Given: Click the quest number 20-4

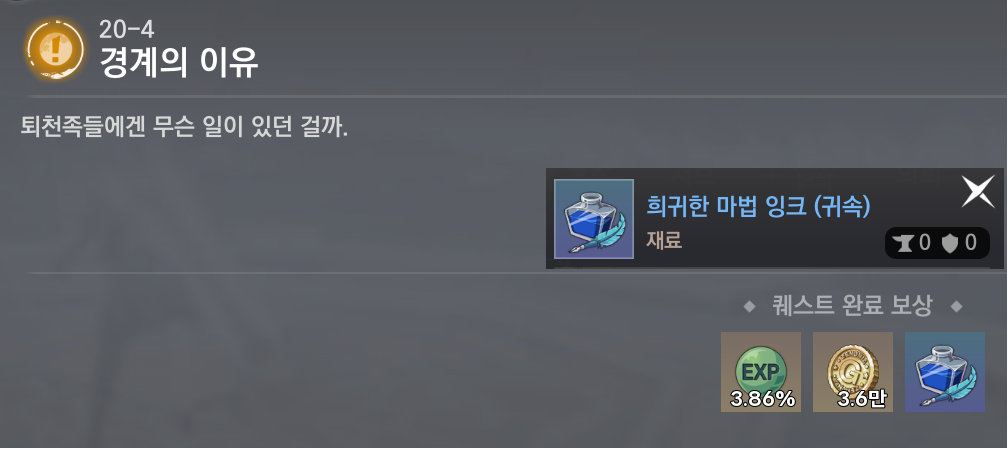Looking at the screenshot, I should (127, 29).
